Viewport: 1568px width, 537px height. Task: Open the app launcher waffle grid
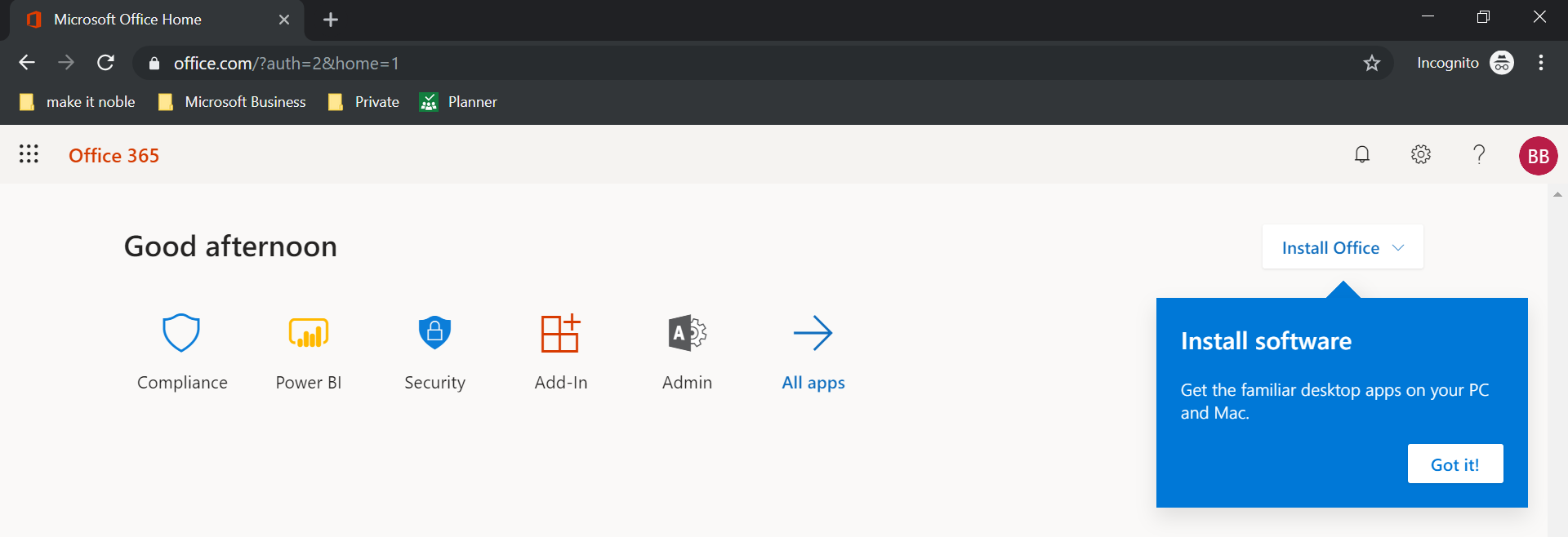tap(29, 154)
